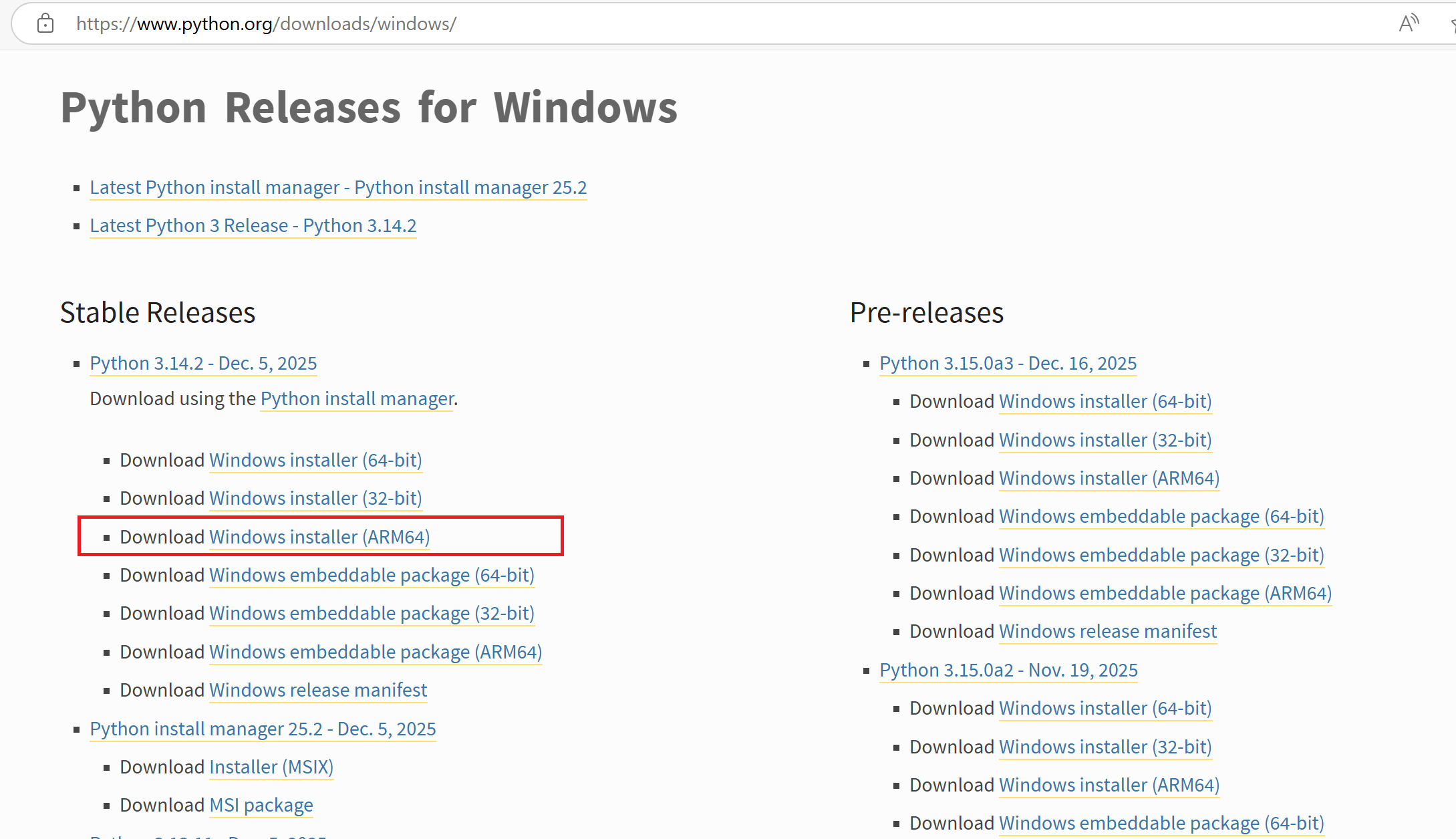1456x839 pixels.
Task: Download MSI package link
Action: click(261, 805)
